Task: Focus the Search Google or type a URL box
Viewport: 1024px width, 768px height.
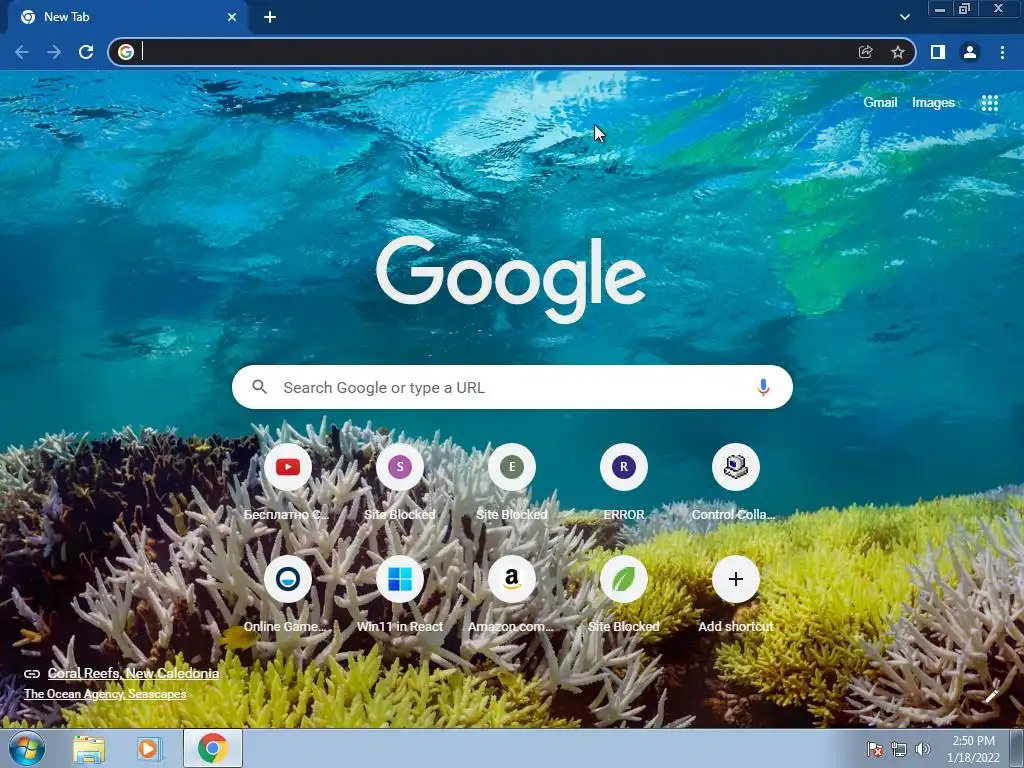Action: (512, 387)
